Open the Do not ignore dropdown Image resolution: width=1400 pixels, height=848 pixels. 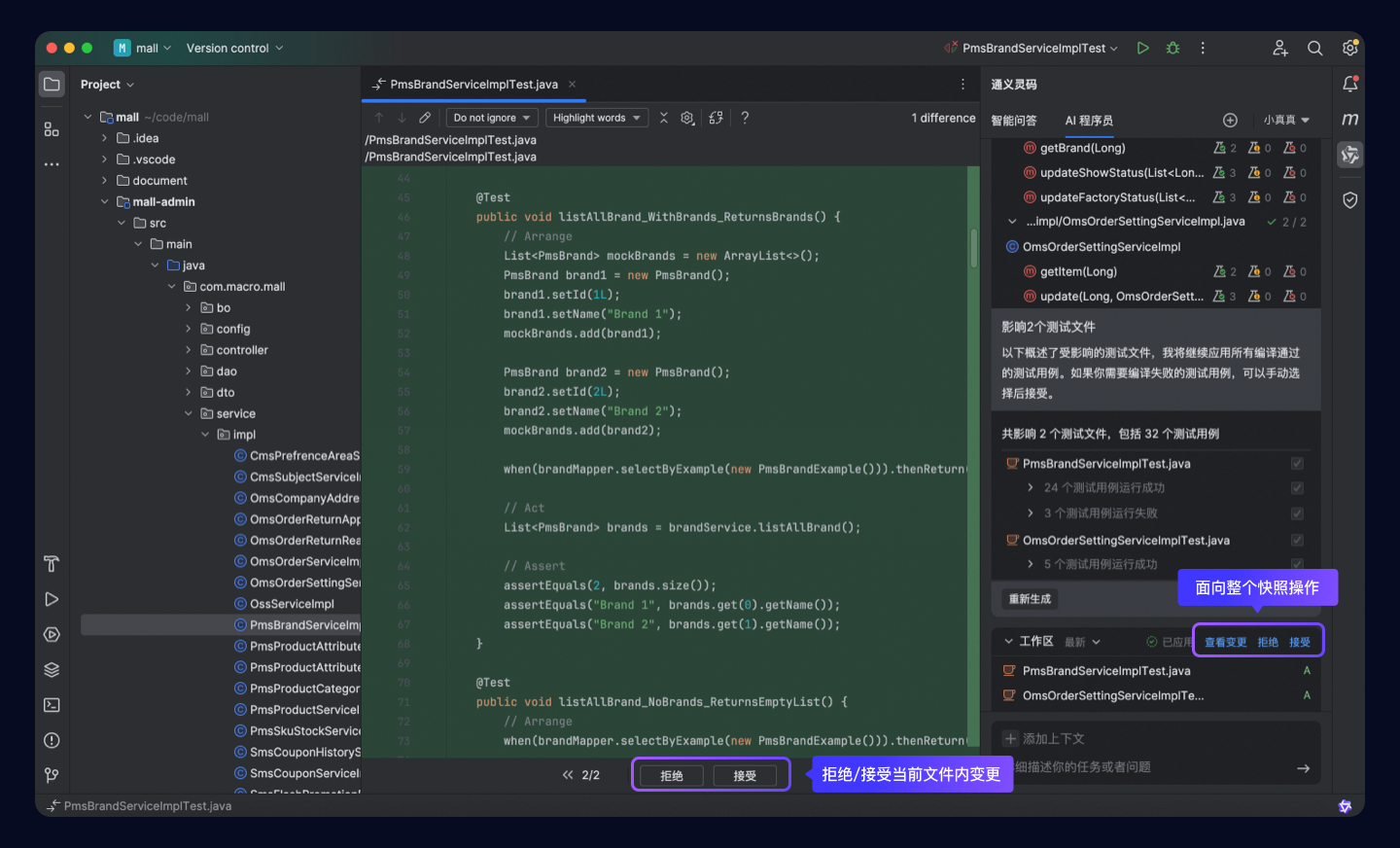[x=491, y=117]
